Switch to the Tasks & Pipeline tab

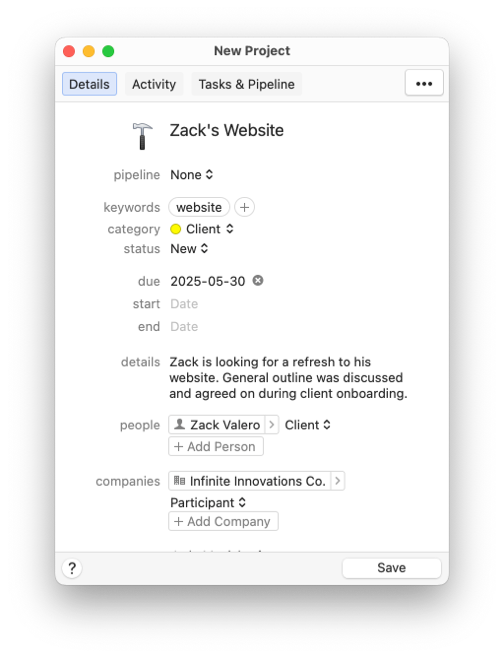[x=247, y=84]
